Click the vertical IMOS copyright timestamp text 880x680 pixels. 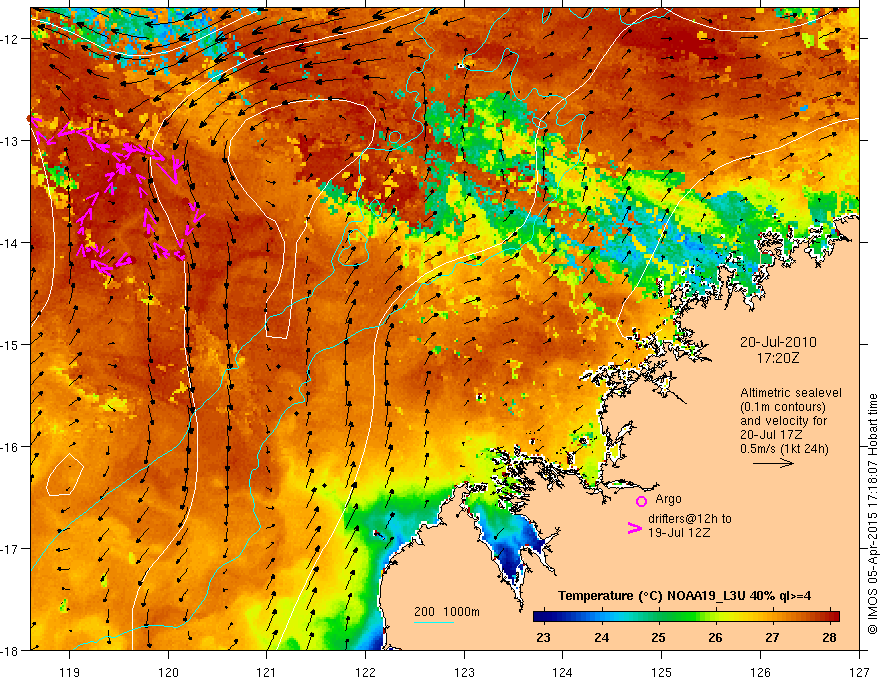click(x=872, y=514)
